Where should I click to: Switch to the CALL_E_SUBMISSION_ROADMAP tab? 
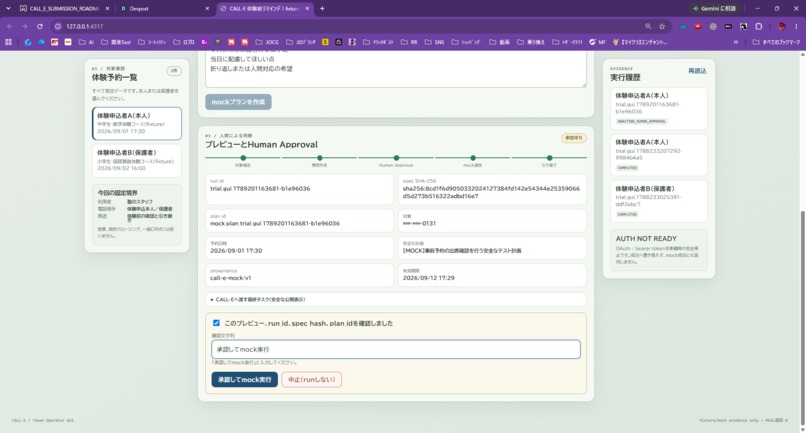click(x=59, y=9)
